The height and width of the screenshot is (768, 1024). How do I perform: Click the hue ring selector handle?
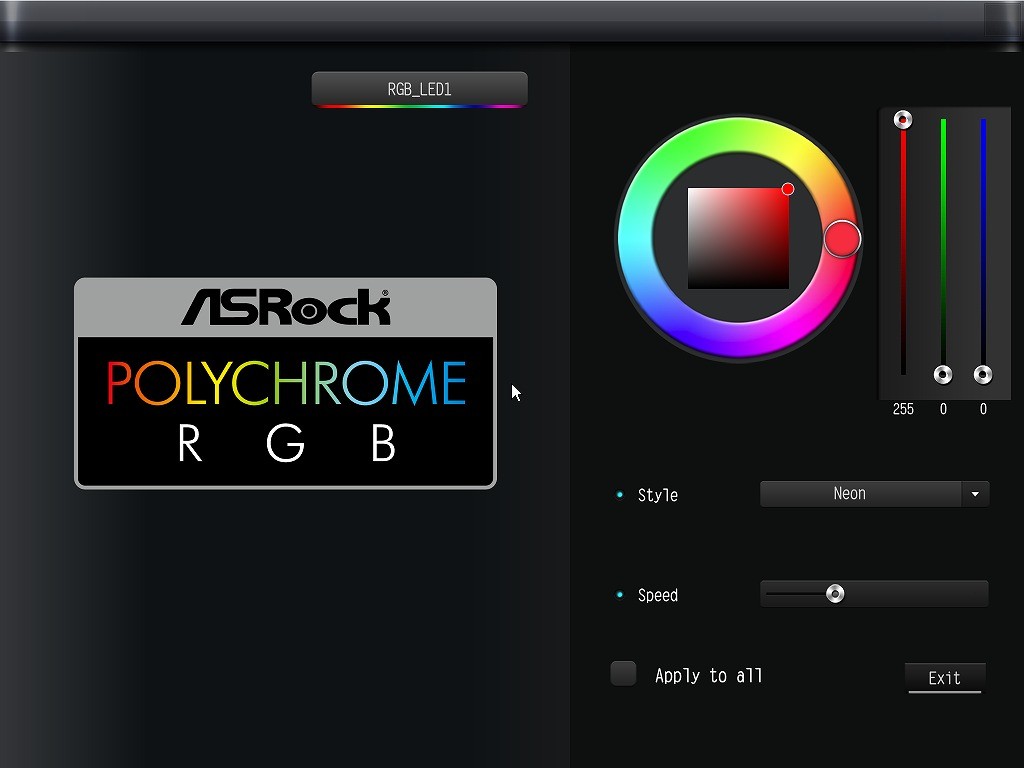842,239
